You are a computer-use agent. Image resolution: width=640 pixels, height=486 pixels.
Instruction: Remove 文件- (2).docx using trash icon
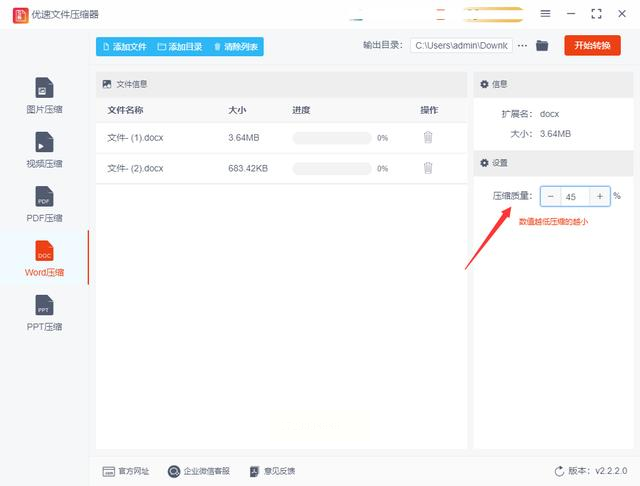(x=428, y=168)
